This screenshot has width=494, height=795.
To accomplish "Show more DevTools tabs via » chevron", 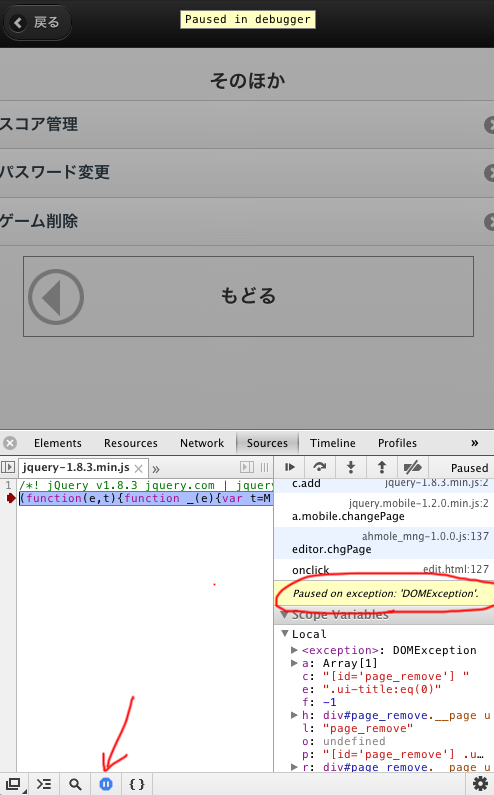I will click(475, 443).
